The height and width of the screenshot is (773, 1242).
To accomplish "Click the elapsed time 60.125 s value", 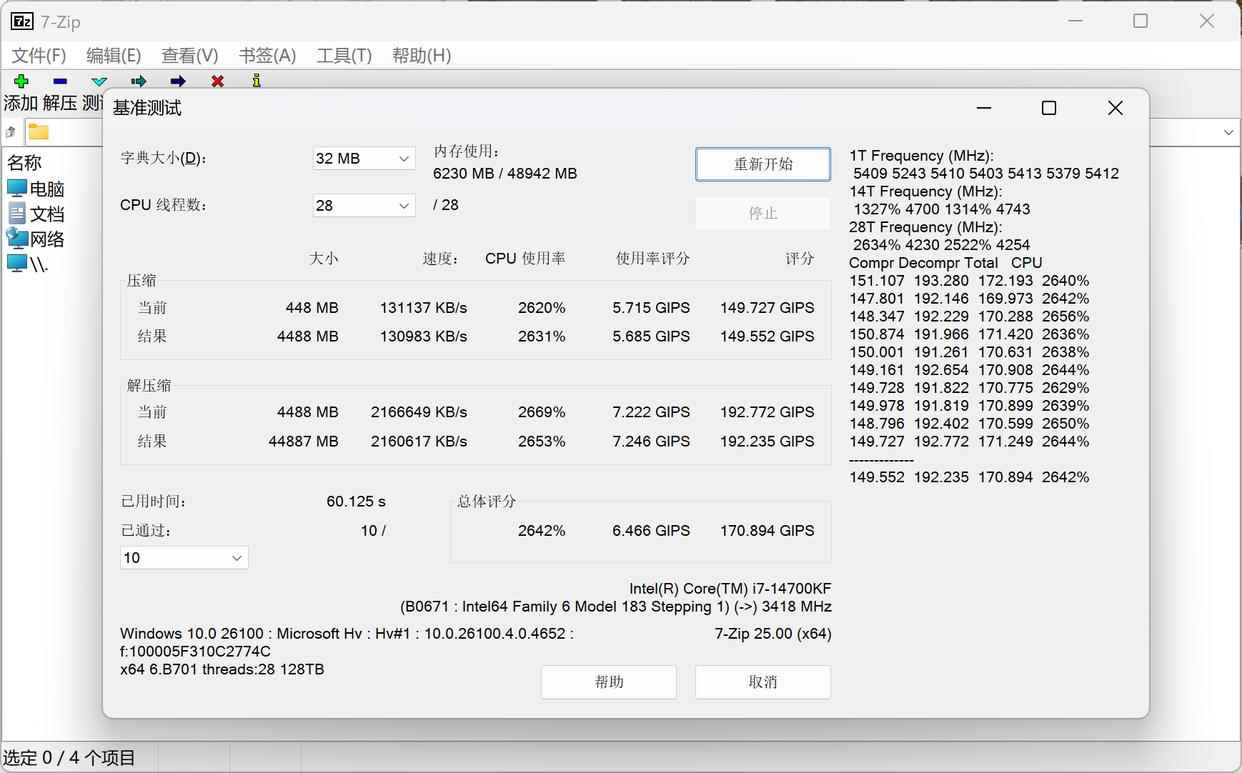I will tap(356, 501).
